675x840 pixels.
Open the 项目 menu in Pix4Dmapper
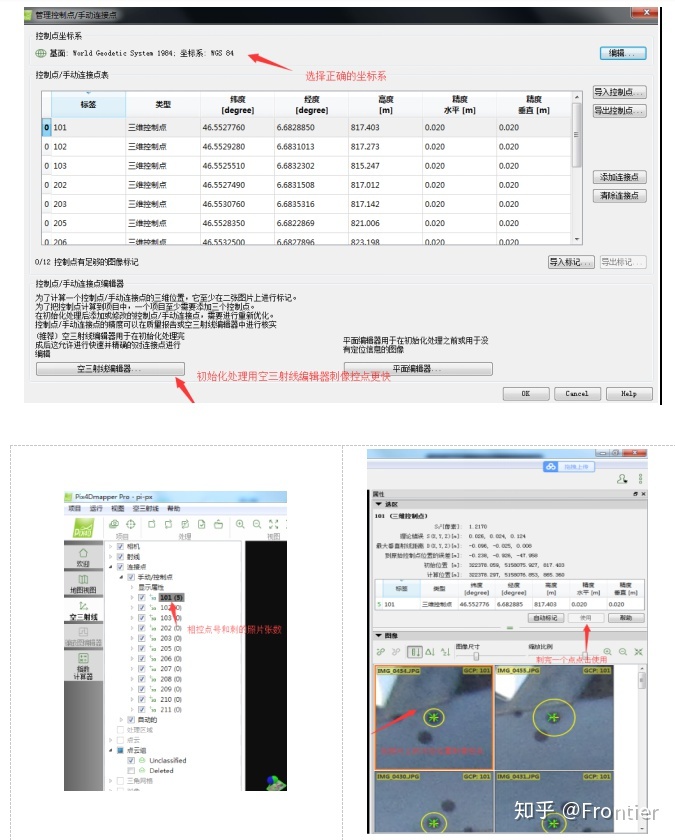pyautogui.click(x=74, y=508)
